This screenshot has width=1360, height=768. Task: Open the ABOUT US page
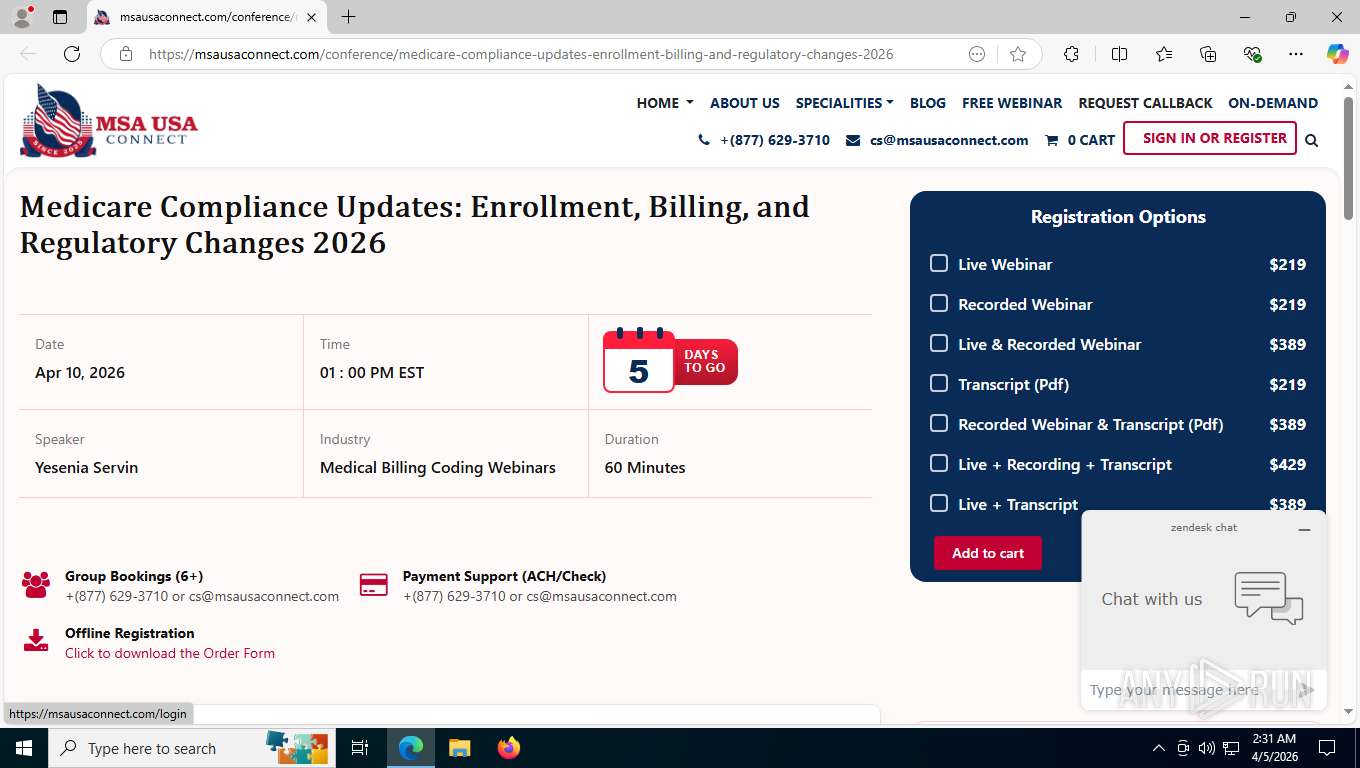coord(745,103)
